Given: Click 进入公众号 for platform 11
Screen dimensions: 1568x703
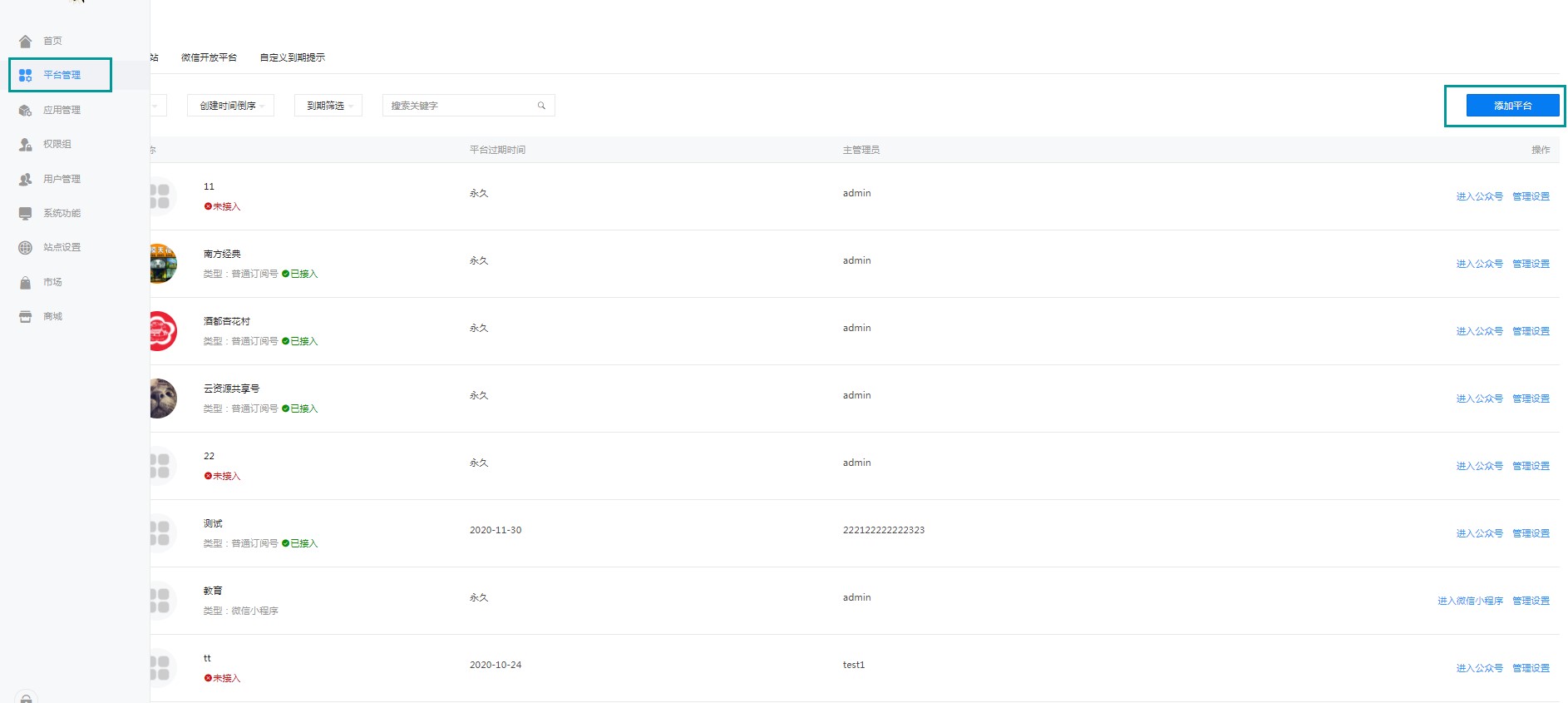Looking at the screenshot, I should point(1479,196).
